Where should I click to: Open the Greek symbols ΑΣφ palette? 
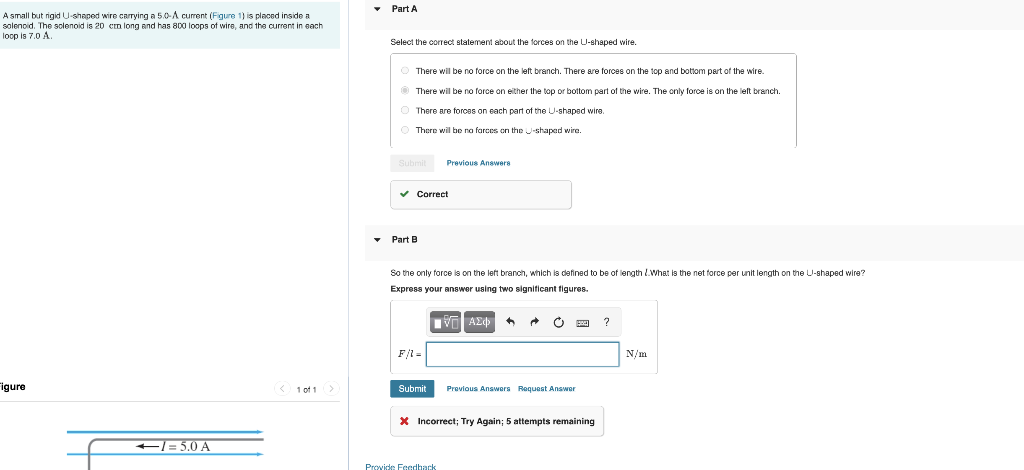coord(479,322)
